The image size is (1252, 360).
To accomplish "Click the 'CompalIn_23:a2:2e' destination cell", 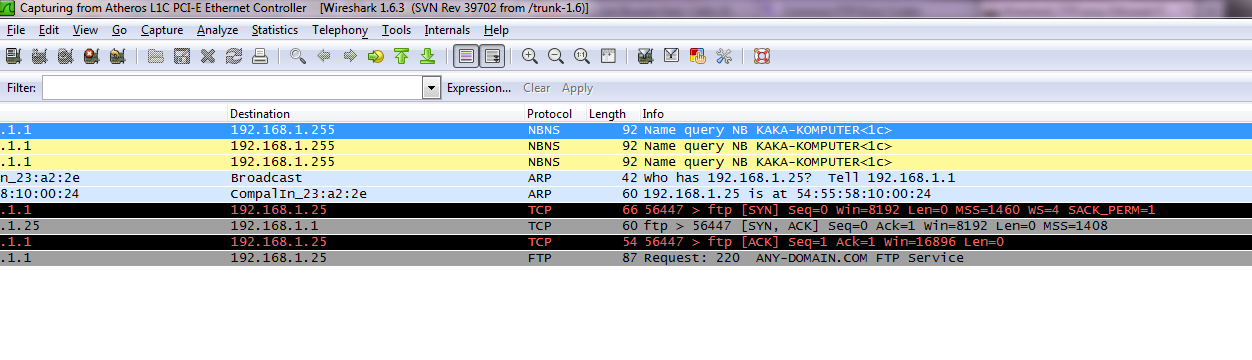I will (x=299, y=194).
